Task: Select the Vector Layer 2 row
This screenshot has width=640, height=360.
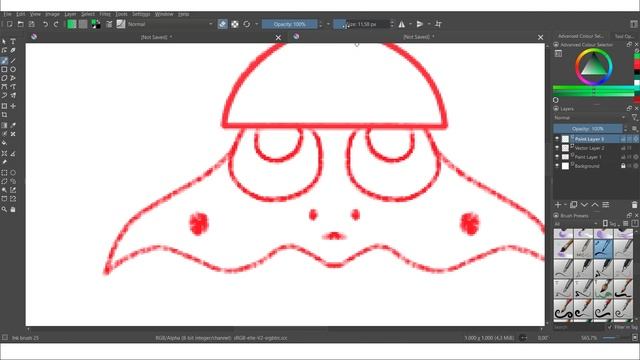Action: 596,148
